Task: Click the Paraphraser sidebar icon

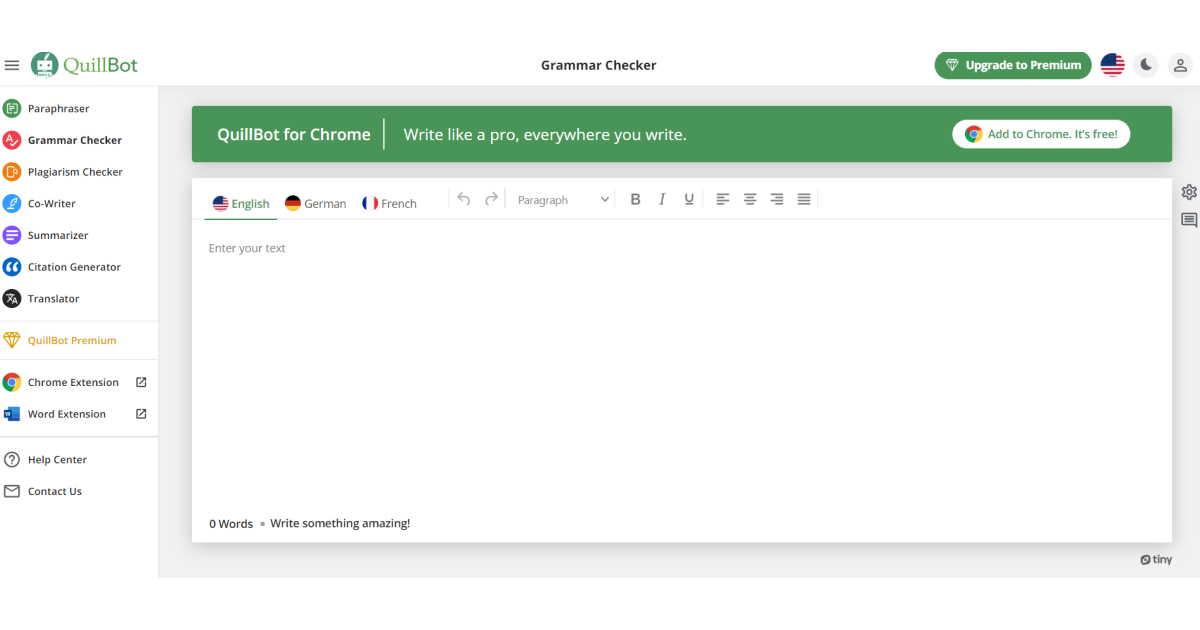Action: tap(12, 108)
